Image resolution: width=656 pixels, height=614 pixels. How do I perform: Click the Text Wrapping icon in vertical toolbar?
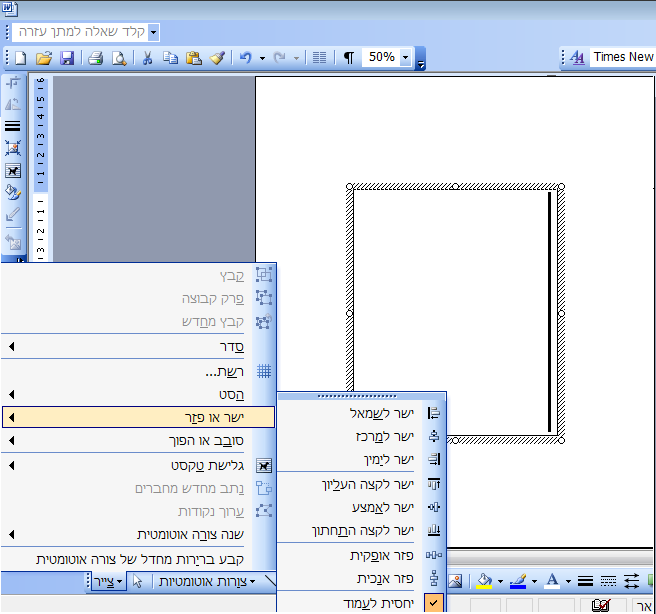(x=13, y=171)
